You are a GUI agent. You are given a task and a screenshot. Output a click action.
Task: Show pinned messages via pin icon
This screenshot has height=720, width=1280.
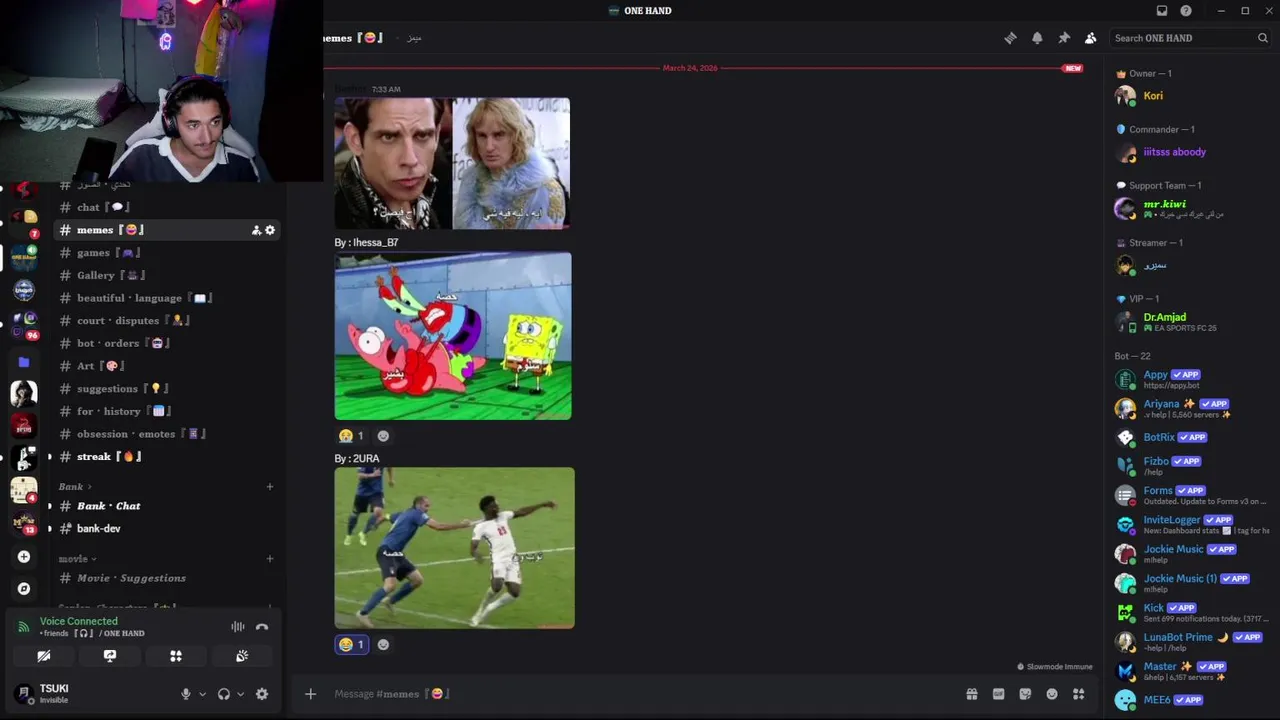pyautogui.click(x=1064, y=38)
